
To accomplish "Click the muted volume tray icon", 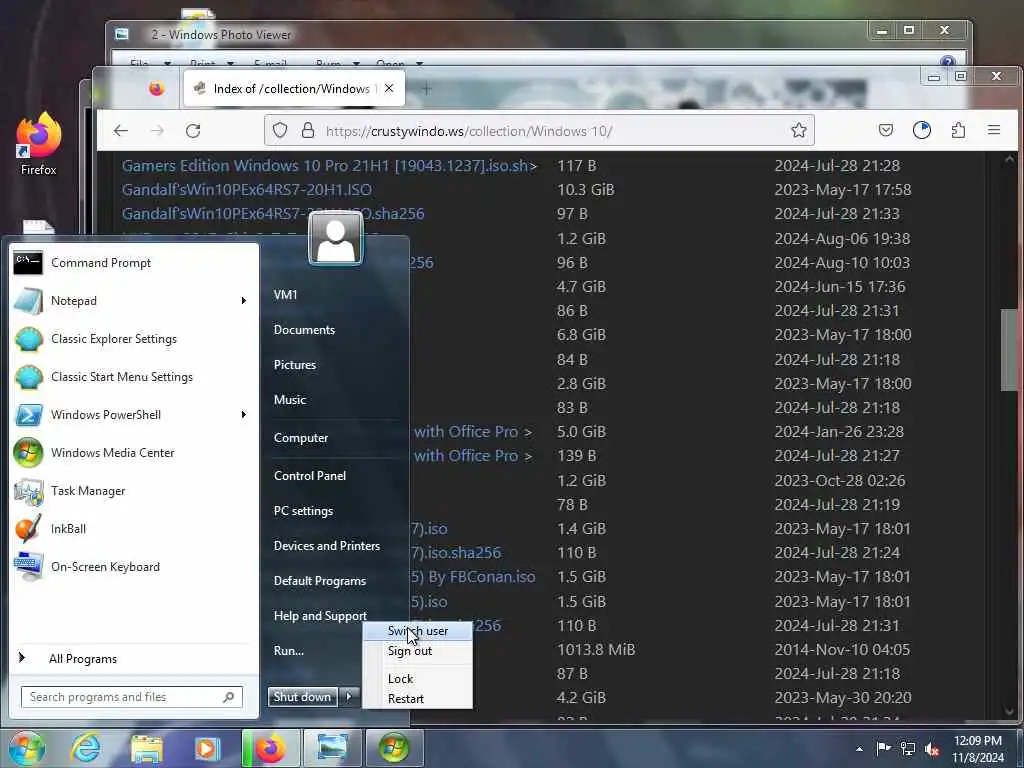I will (933, 749).
